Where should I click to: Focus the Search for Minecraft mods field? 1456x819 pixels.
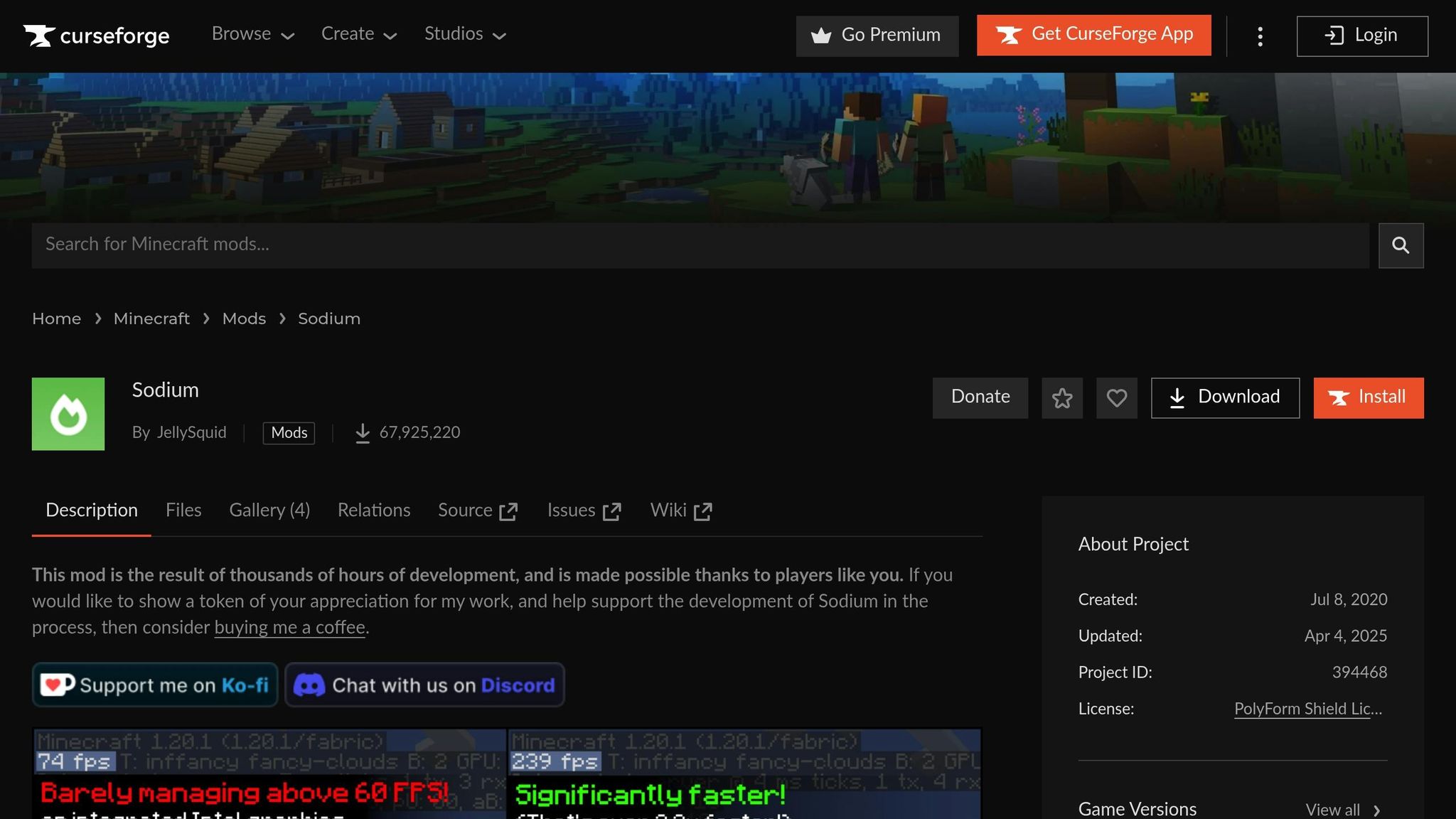pos(700,245)
